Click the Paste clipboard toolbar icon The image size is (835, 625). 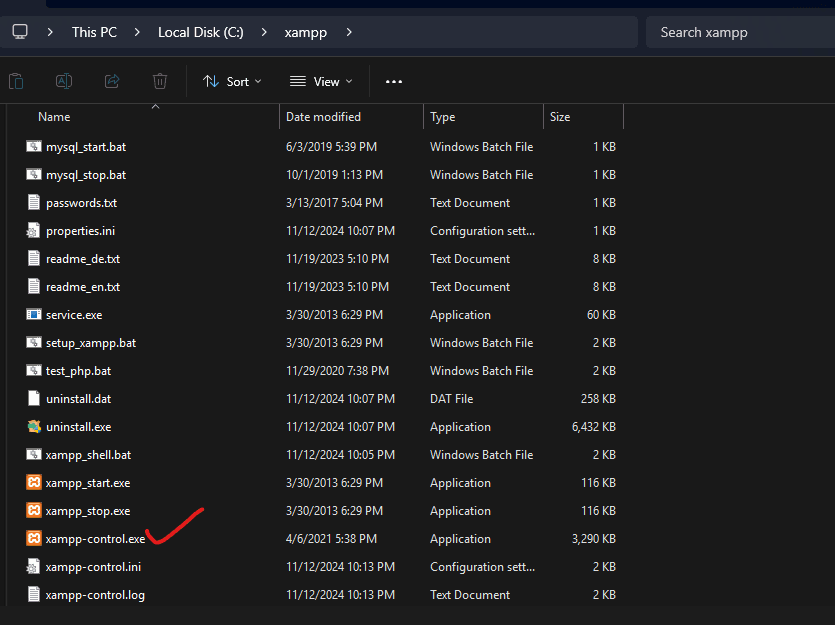point(16,81)
